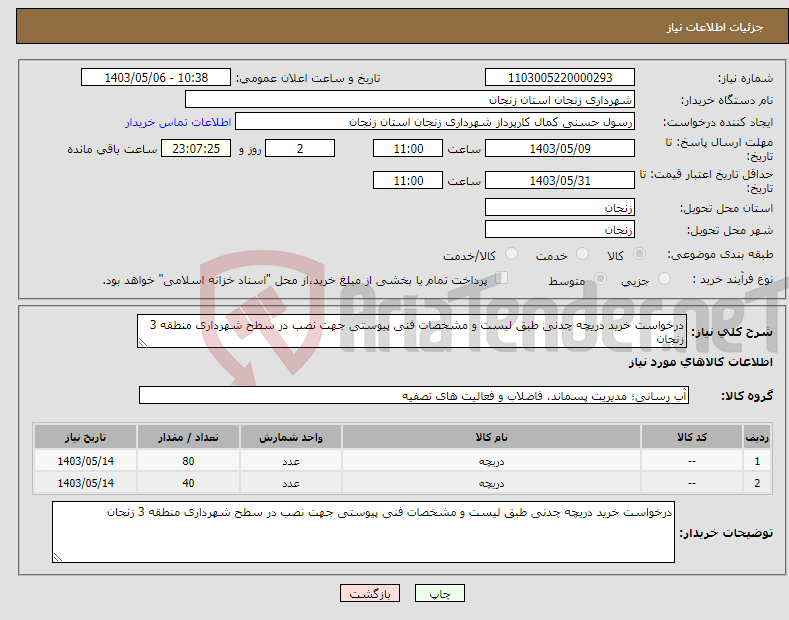Click the اطلاعات کالاهای مورد نیاز heading
Screen dimensions: 789x620
(700, 362)
